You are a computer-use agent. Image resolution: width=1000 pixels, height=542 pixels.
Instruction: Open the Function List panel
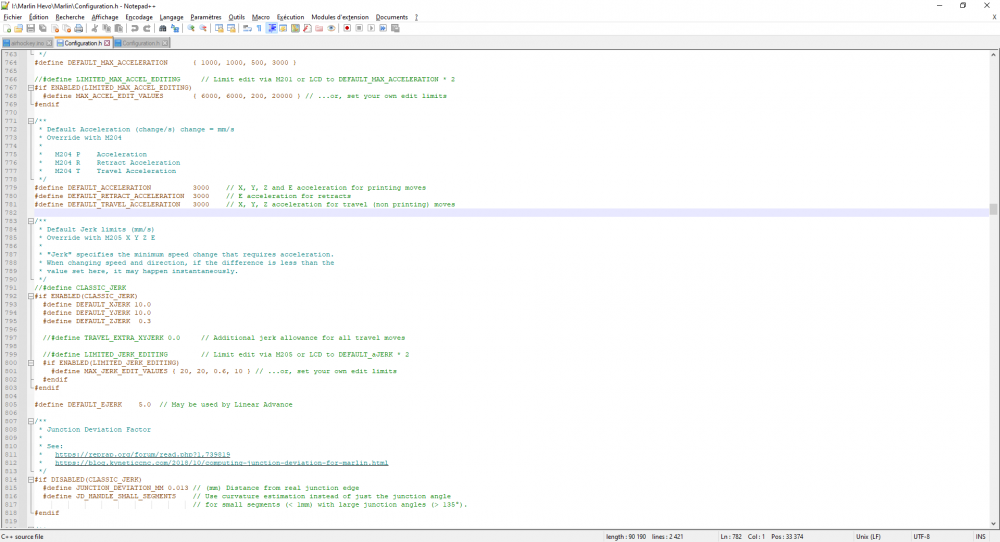[307, 28]
